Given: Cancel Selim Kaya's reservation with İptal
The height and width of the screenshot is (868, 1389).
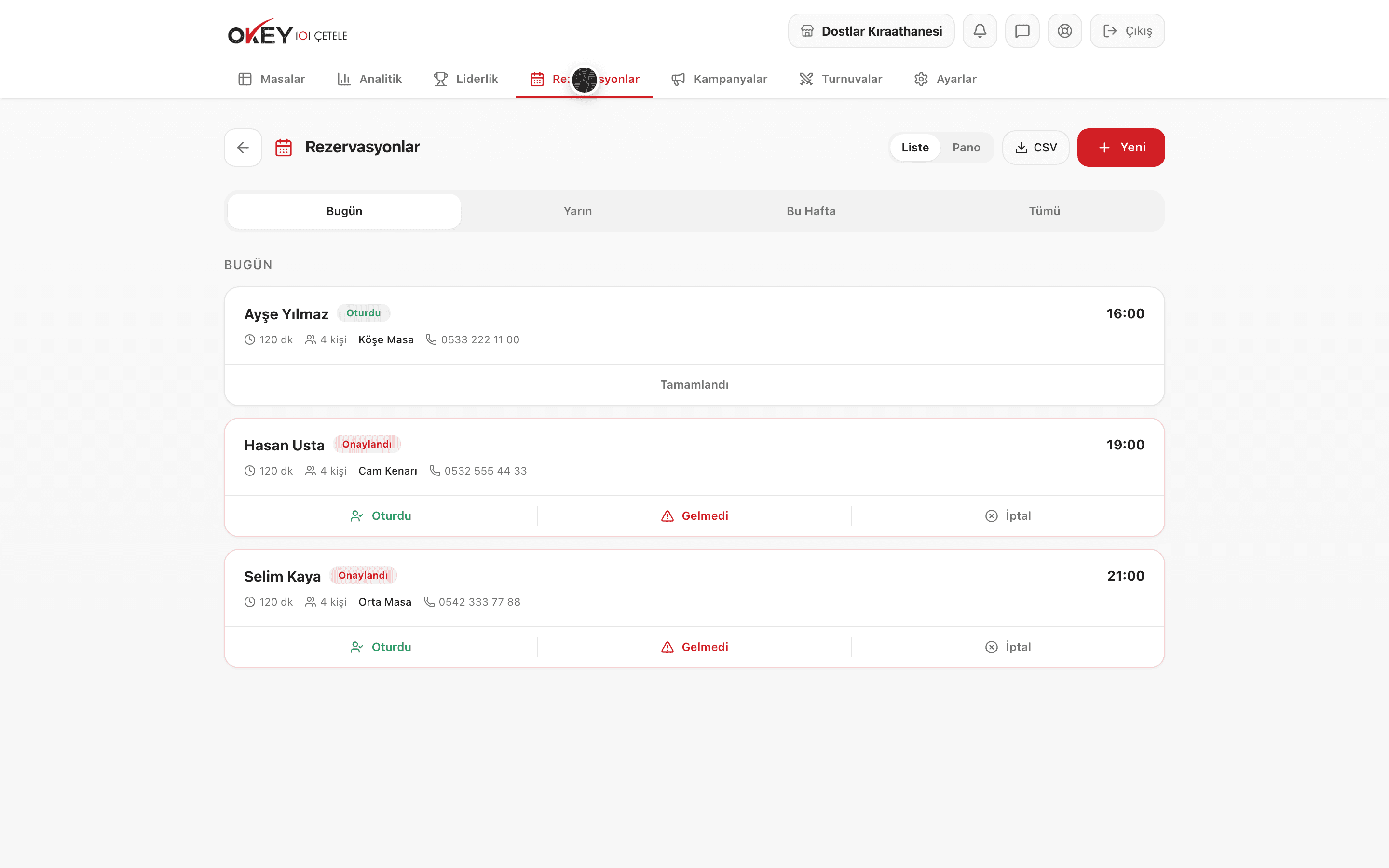Looking at the screenshot, I should 1008,647.
